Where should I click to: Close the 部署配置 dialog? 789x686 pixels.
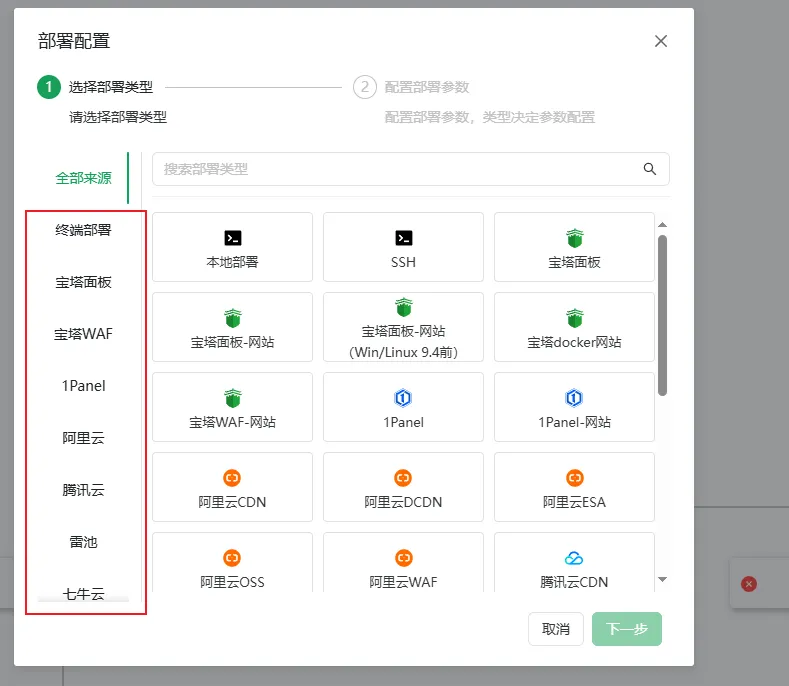tap(661, 41)
